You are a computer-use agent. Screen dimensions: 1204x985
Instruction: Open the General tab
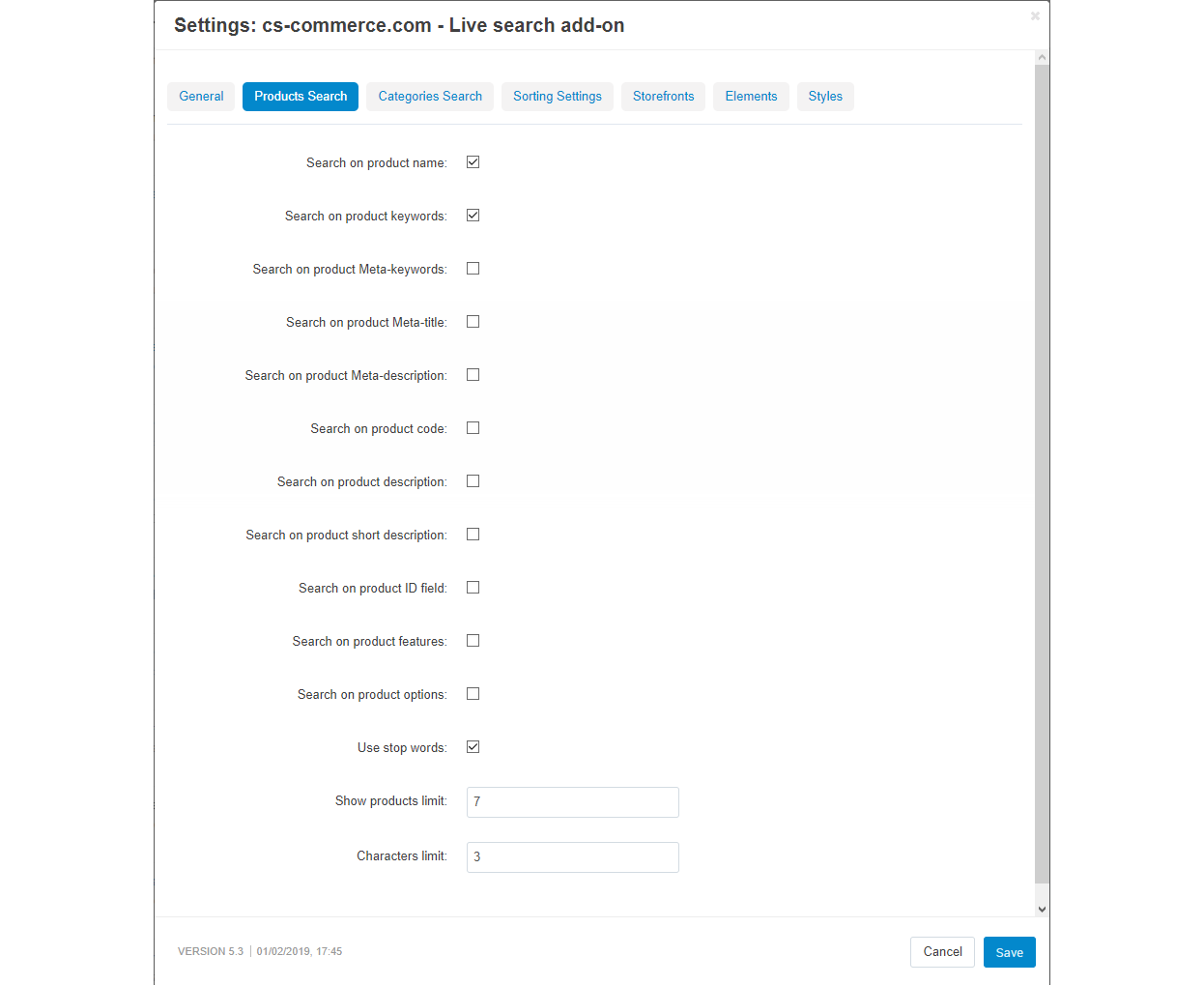pos(201,97)
